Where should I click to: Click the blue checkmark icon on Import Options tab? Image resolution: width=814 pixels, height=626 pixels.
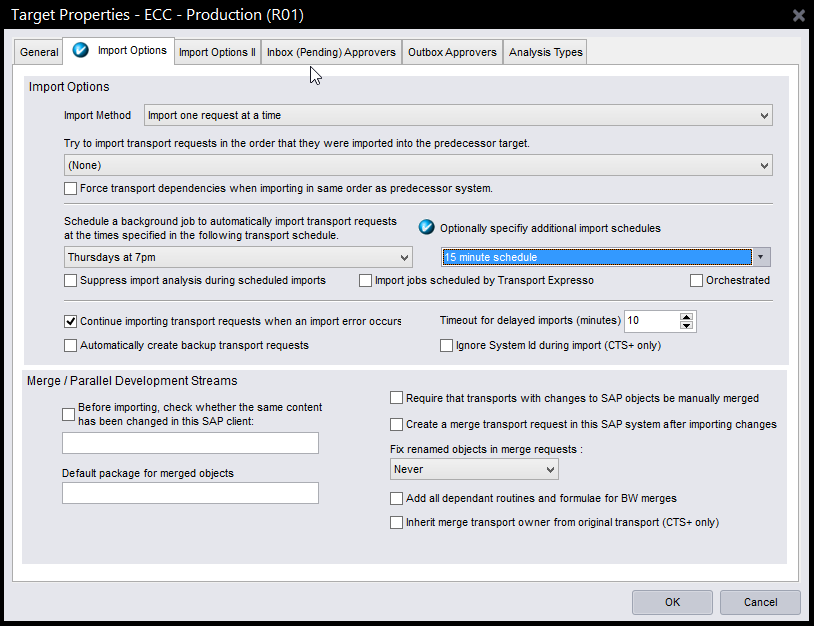tap(81, 50)
